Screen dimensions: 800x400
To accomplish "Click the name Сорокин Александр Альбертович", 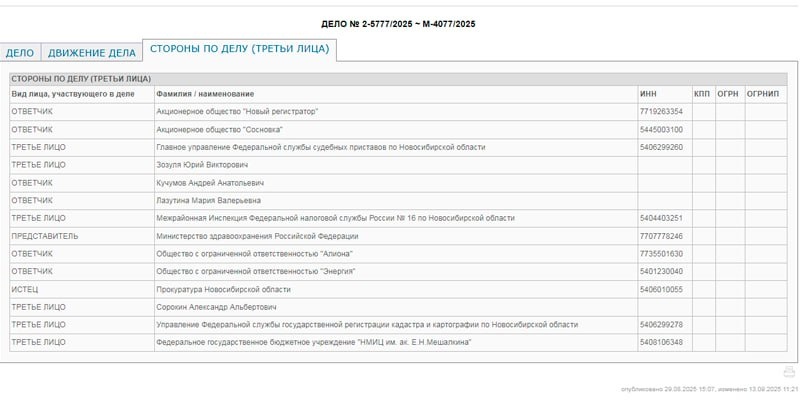I will (216, 307).
